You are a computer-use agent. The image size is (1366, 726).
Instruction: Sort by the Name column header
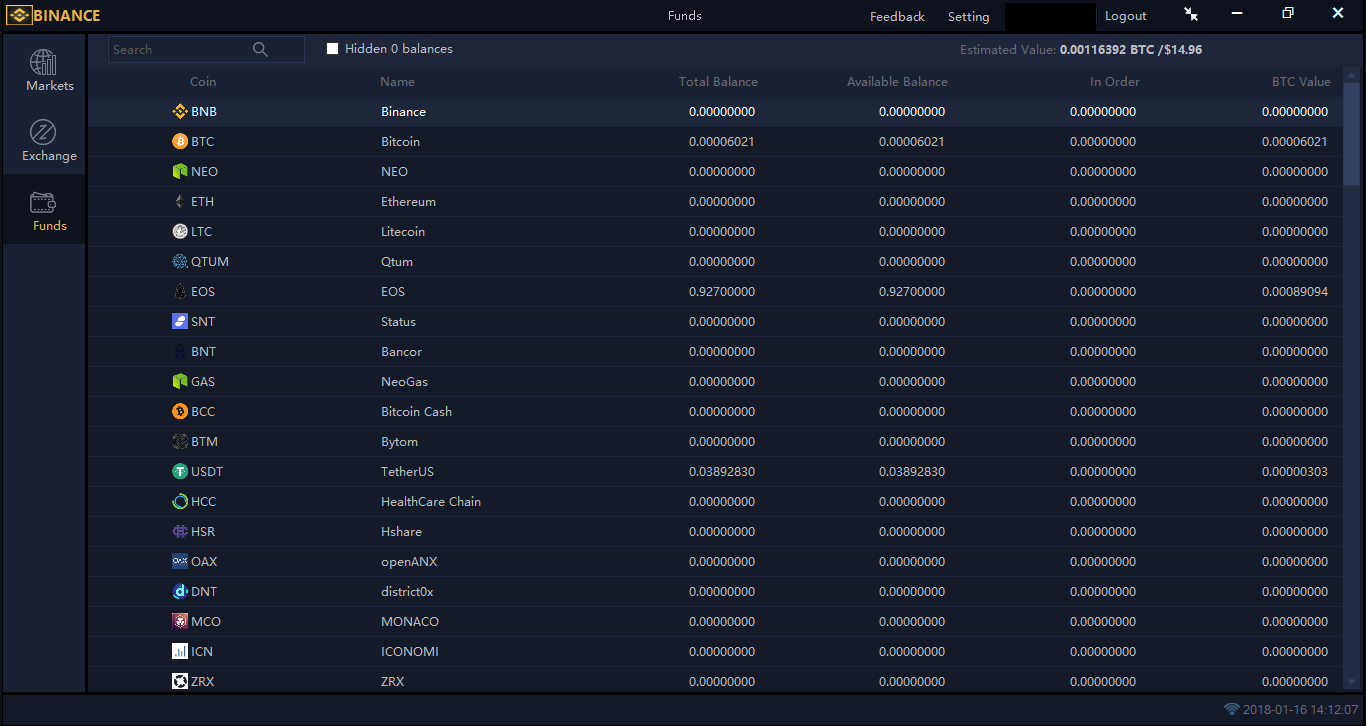click(x=397, y=82)
